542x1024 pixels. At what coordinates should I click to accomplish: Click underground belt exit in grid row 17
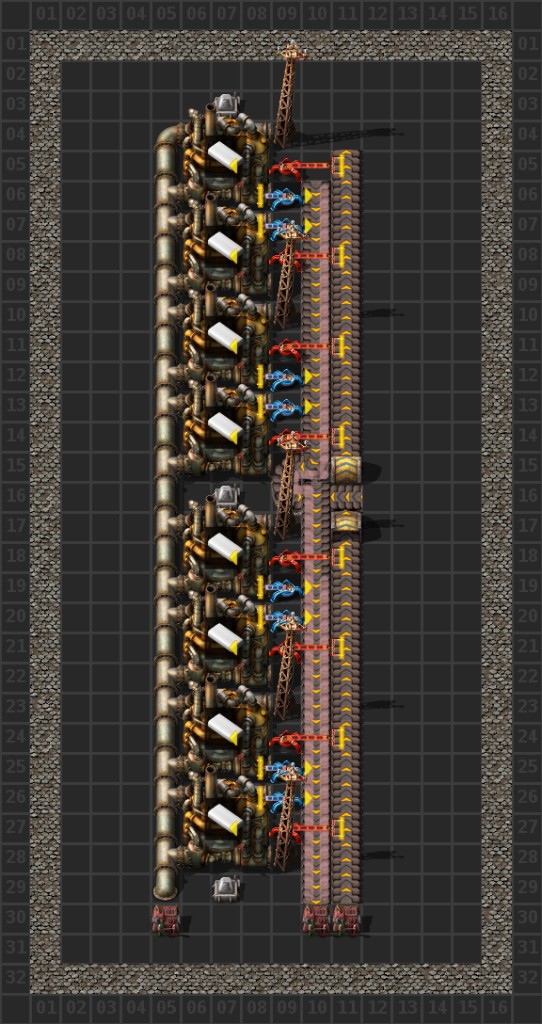(346, 522)
